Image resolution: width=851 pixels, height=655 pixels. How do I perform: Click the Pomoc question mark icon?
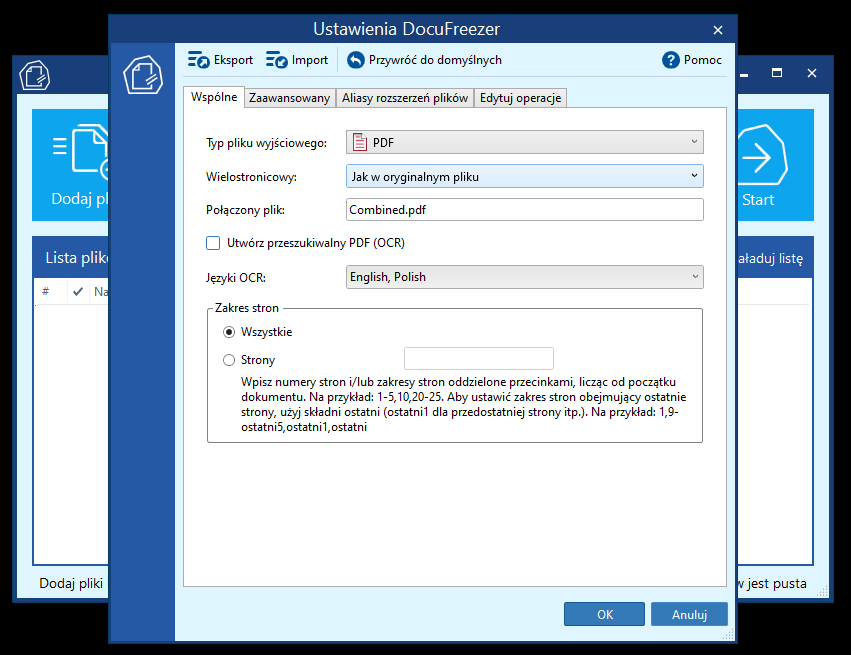point(671,60)
